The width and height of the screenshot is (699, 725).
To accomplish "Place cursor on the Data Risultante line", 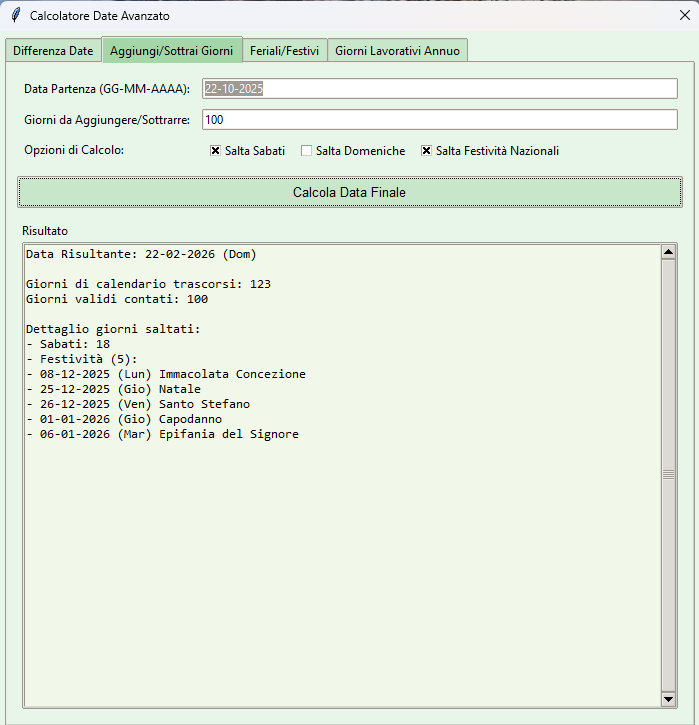I will click(140, 254).
